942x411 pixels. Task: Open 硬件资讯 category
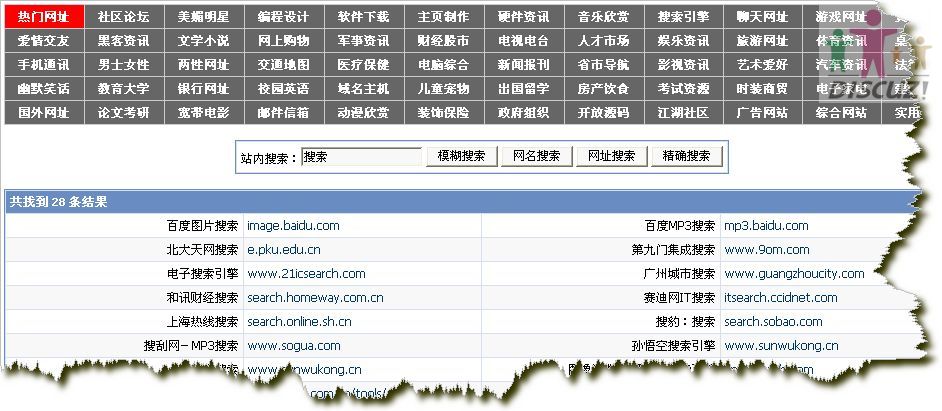524,17
